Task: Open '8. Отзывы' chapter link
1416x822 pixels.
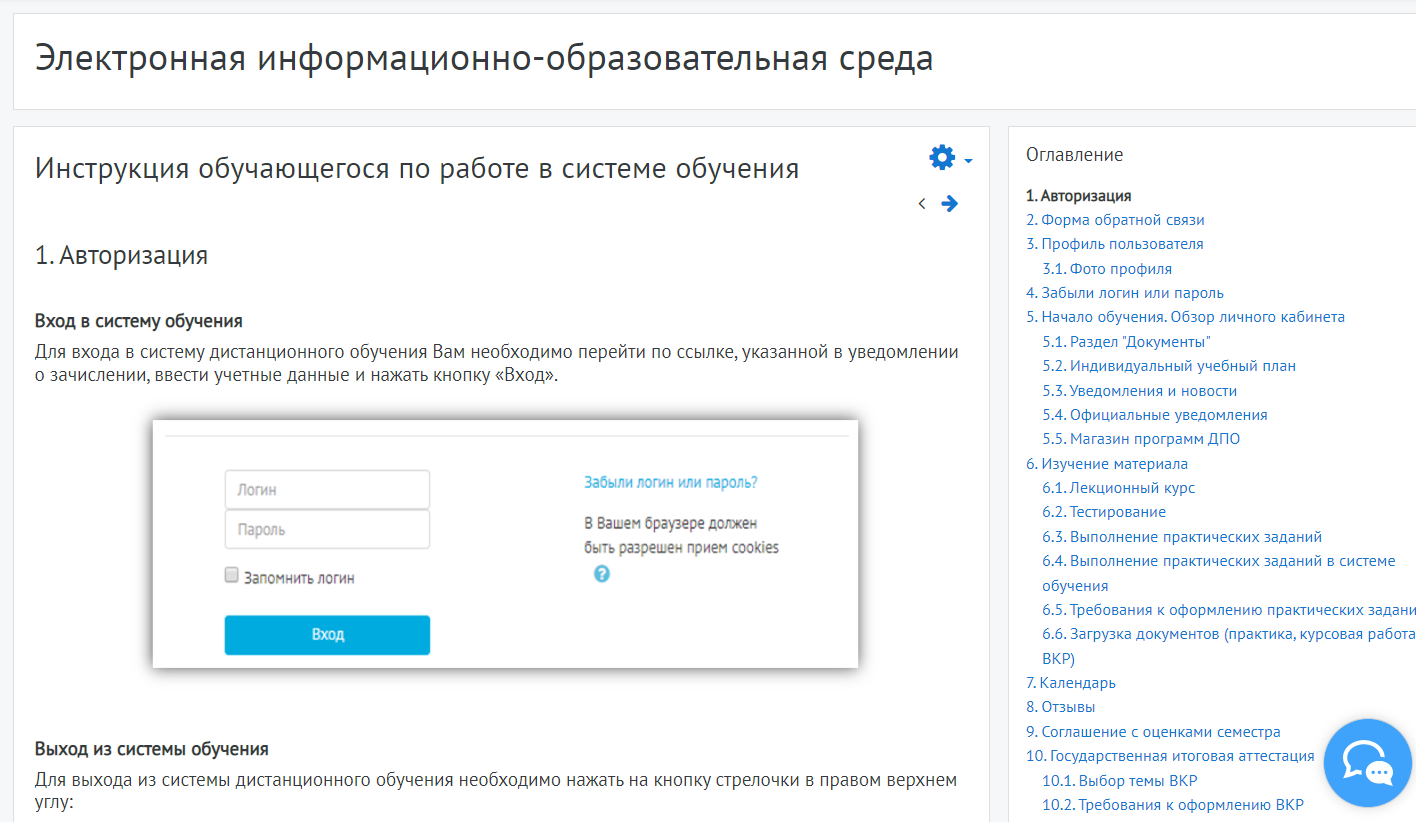Action: tap(1060, 707)
